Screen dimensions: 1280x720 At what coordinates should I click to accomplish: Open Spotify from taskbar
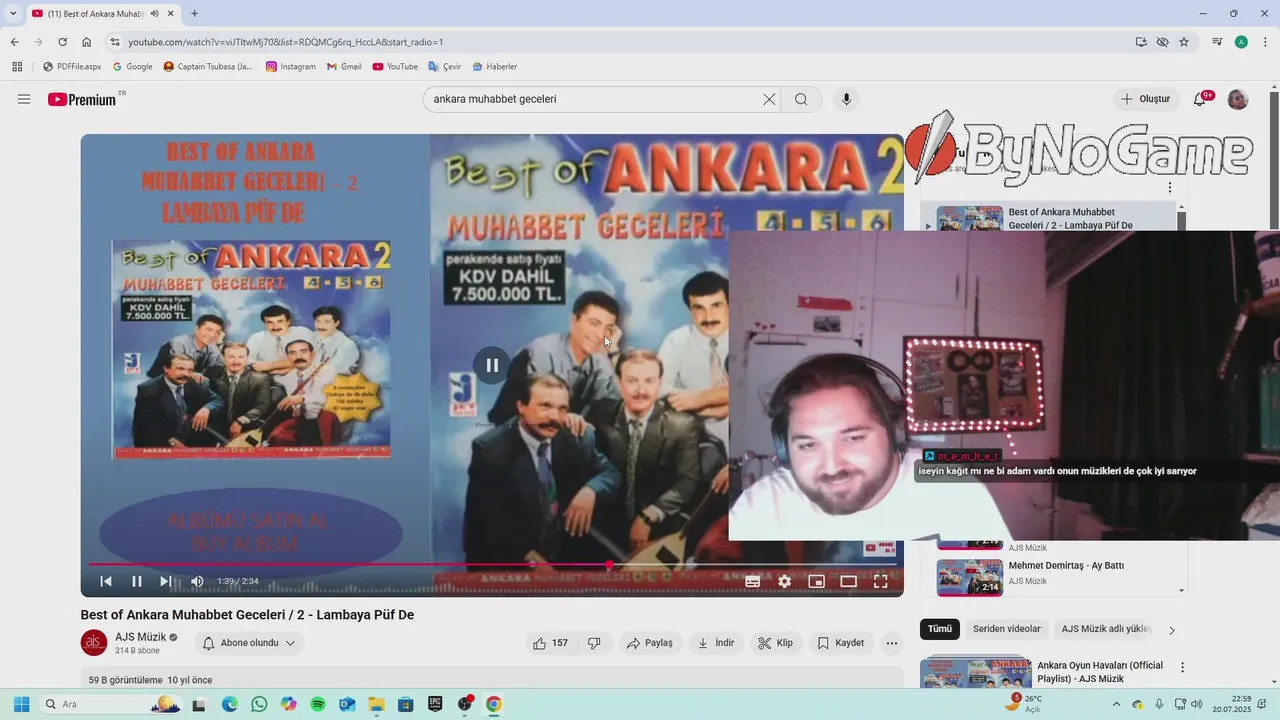point(318,704)
